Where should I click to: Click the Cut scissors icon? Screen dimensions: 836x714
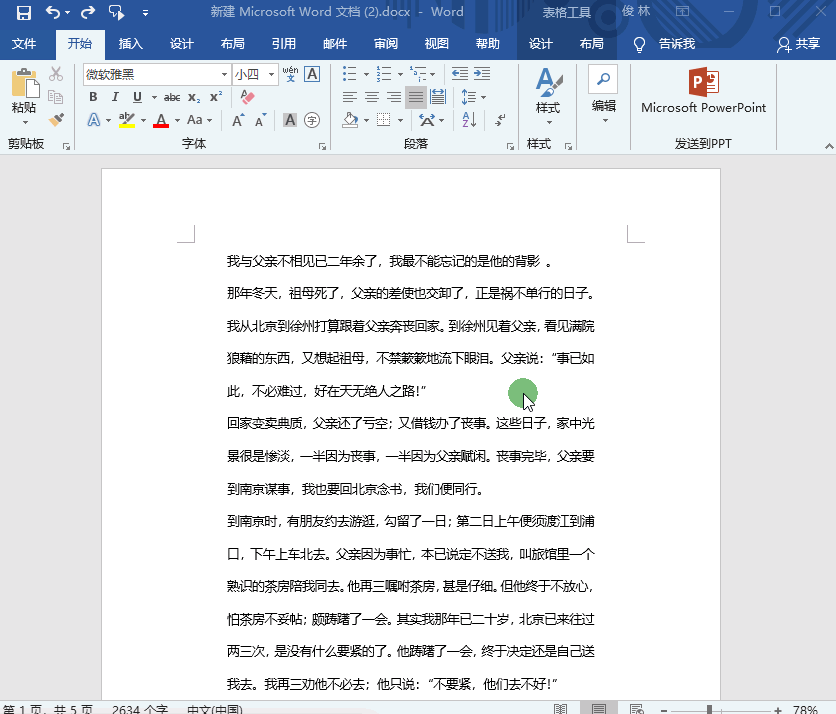tap(56, 75)
